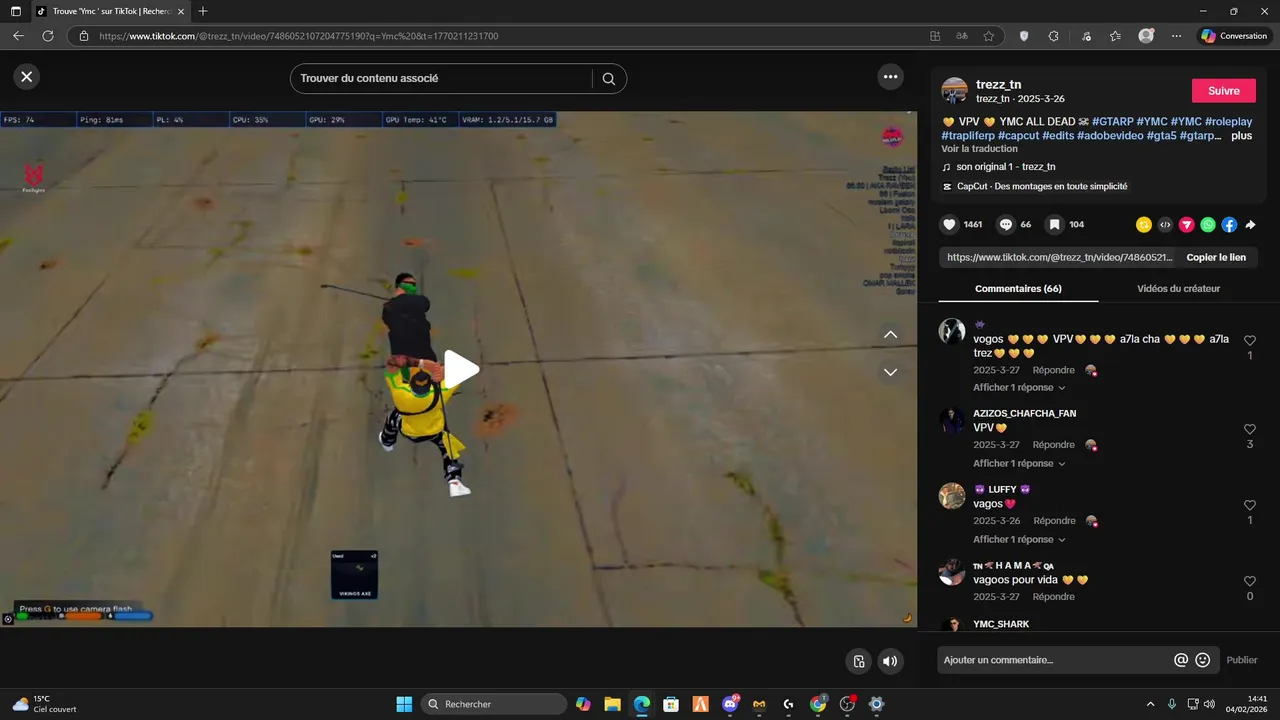Go to the previous video arrow
Screen dimensions: 1280x720
point(890,334)
